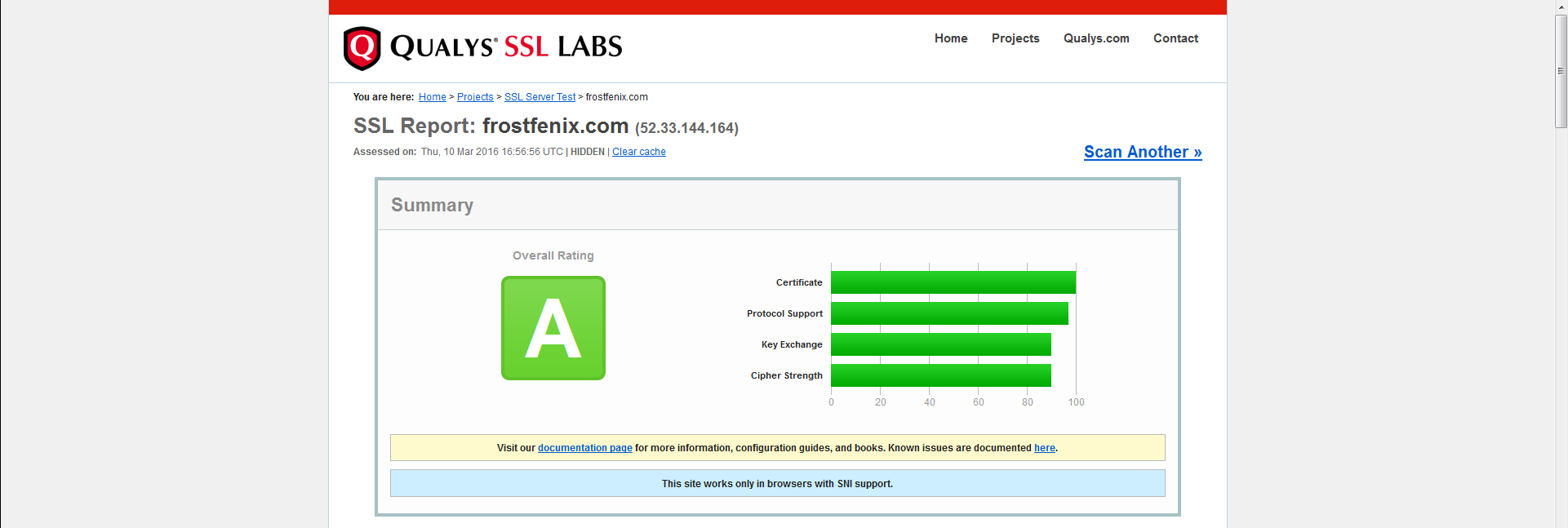Open the Contact nav menu item

pos(1175,38)
